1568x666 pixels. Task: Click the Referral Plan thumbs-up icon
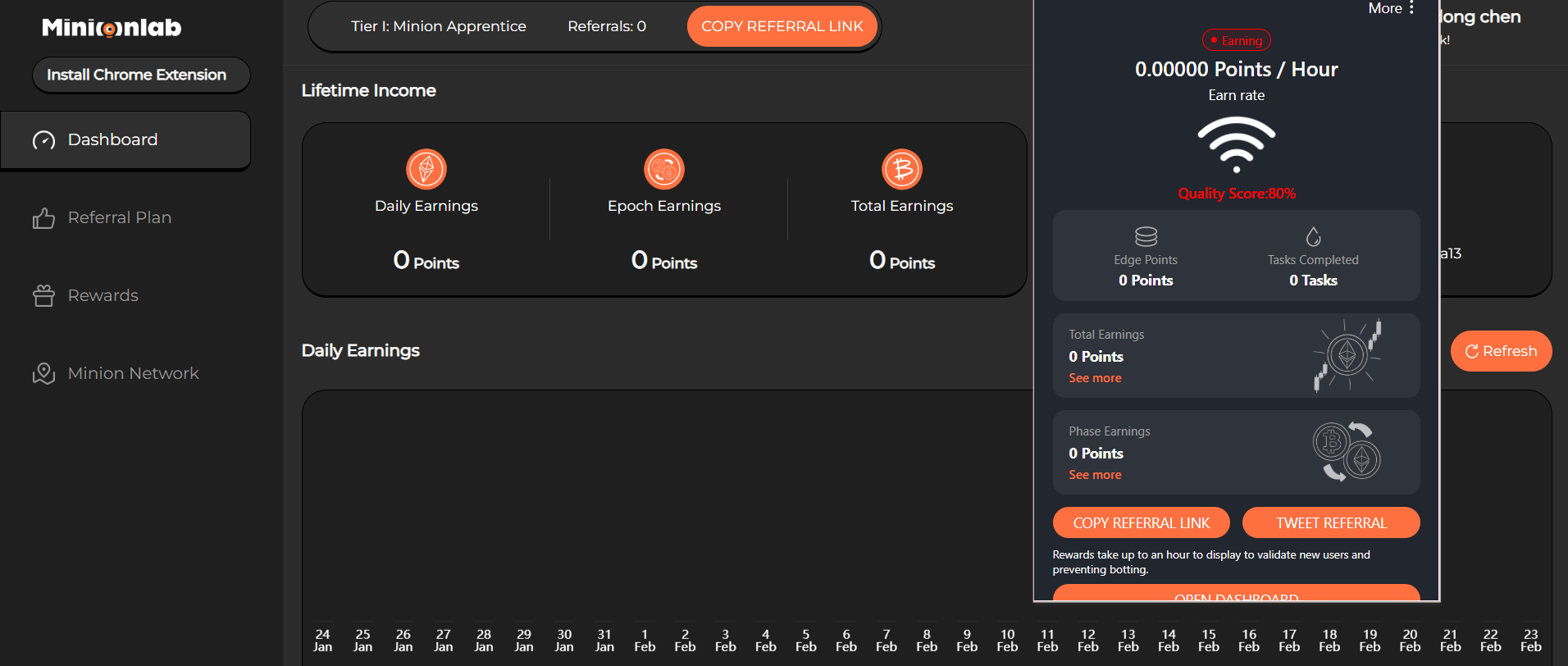pyautogui.click(x=43, y=218)
